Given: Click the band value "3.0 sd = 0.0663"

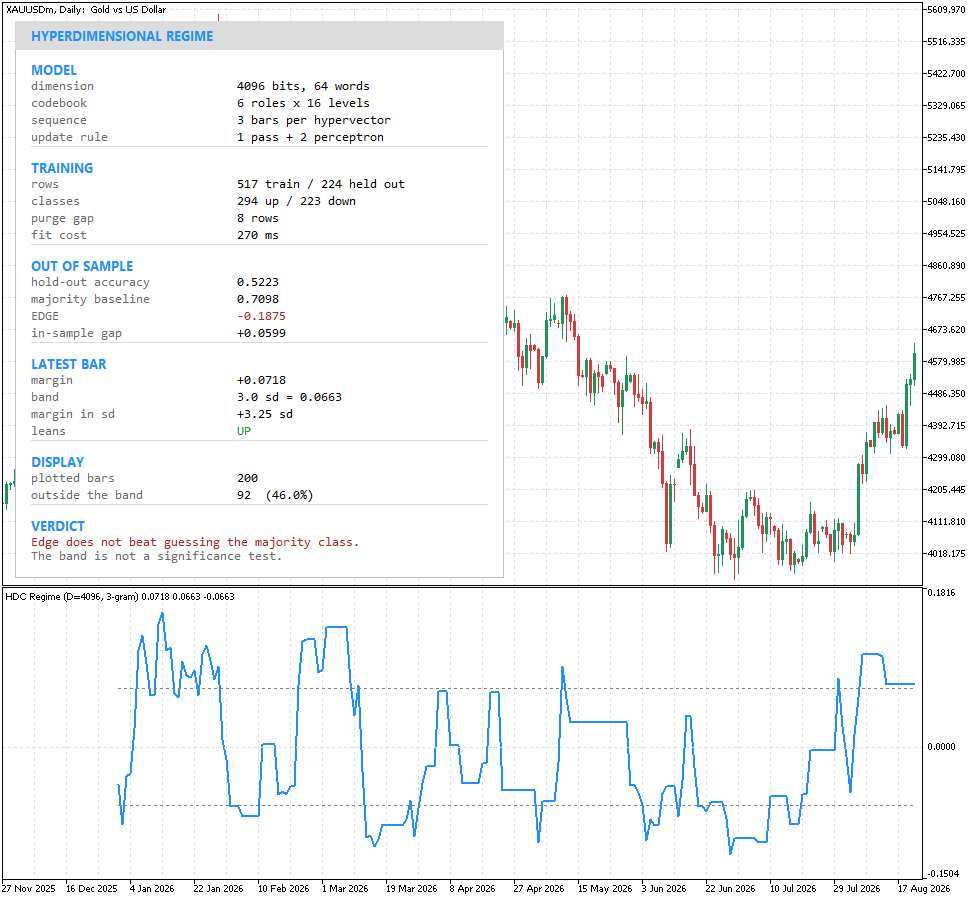Looking at the screenshot, I should (x=289, y=398).
